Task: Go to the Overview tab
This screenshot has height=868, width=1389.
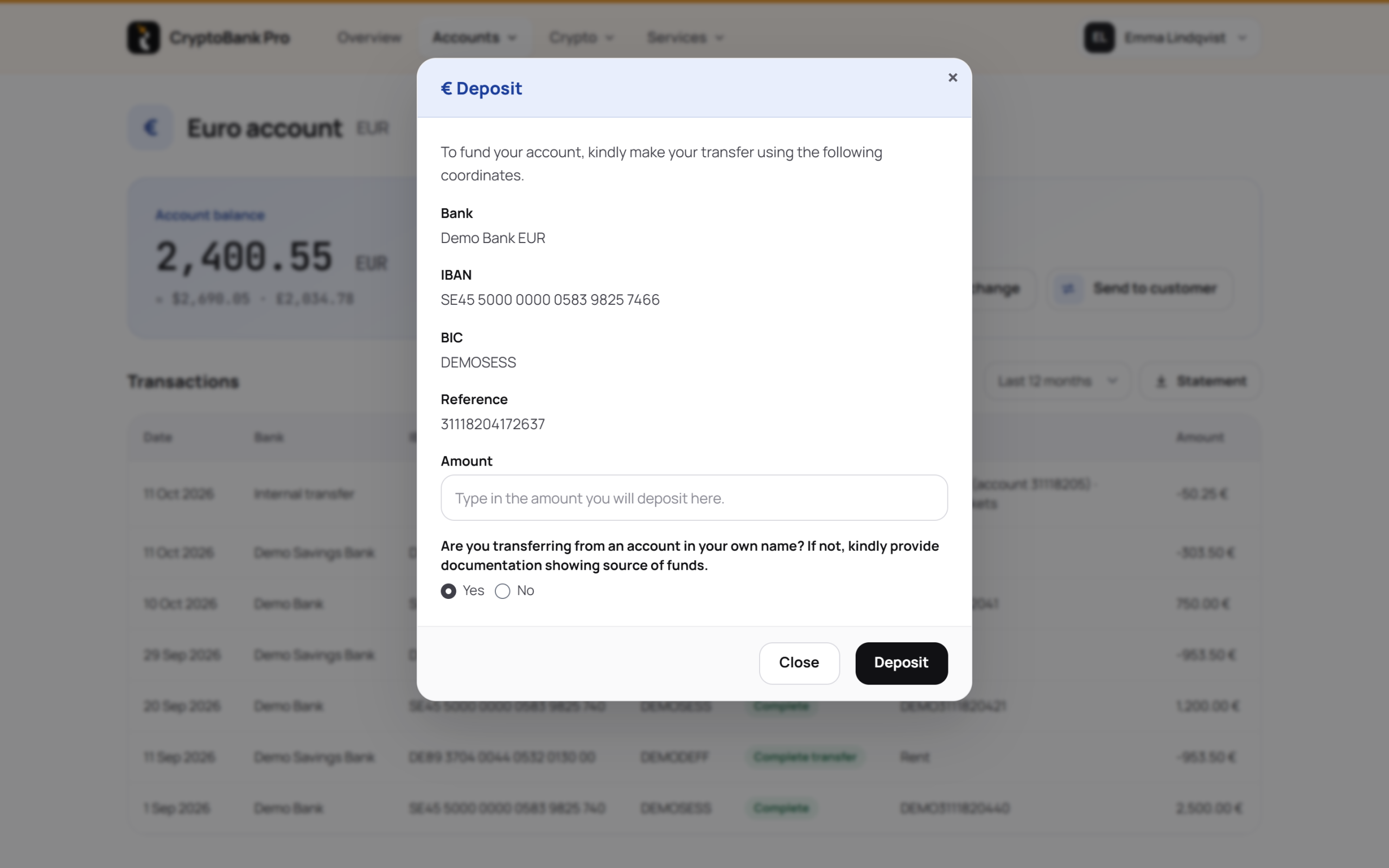Action: coord(369,38)
